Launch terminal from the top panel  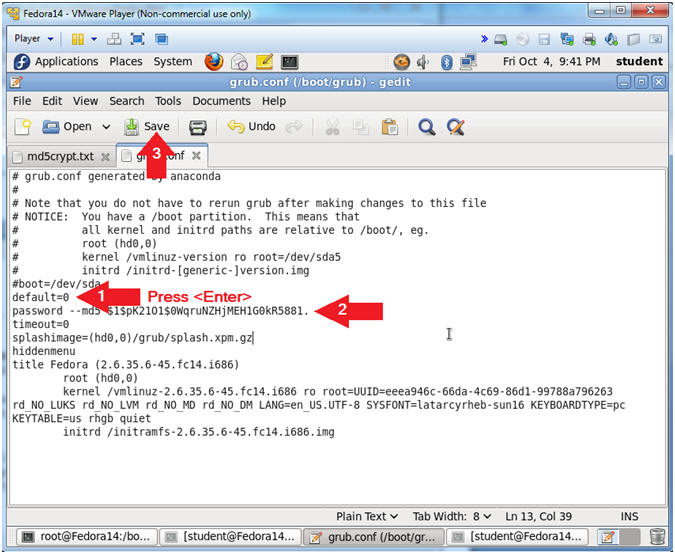pos(289,62)
